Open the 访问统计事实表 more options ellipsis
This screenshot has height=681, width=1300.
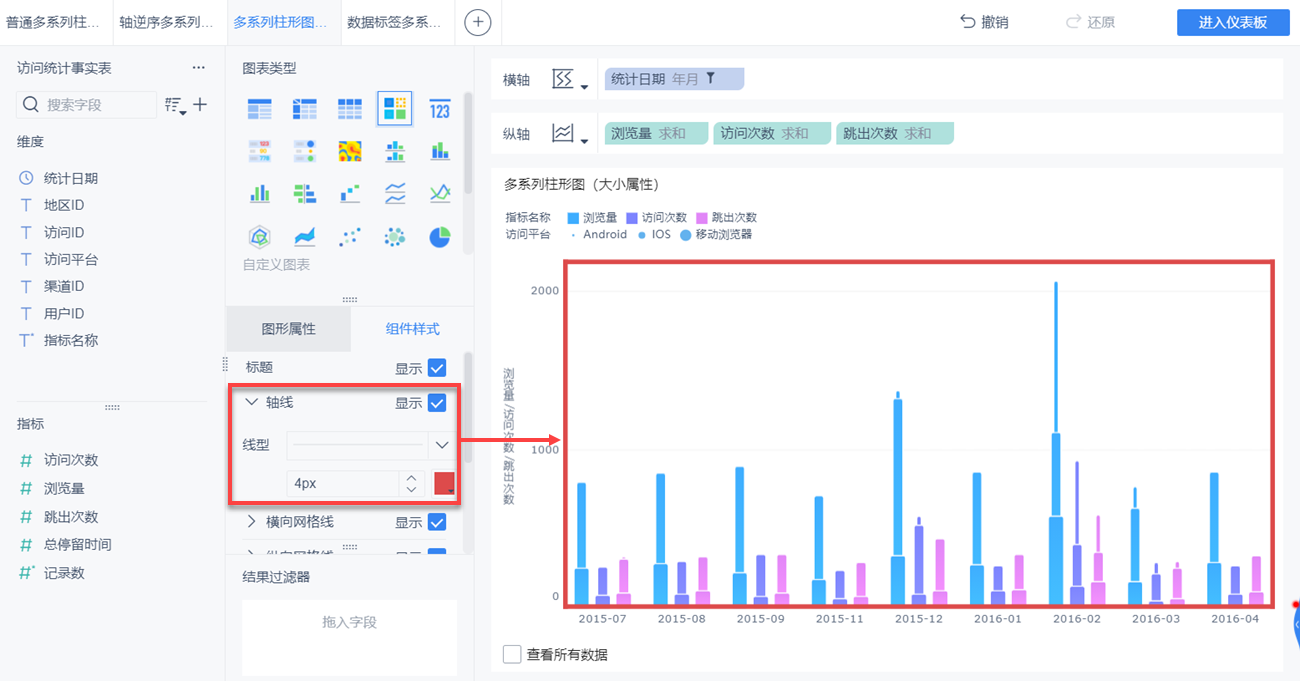[x=198, y=68]
